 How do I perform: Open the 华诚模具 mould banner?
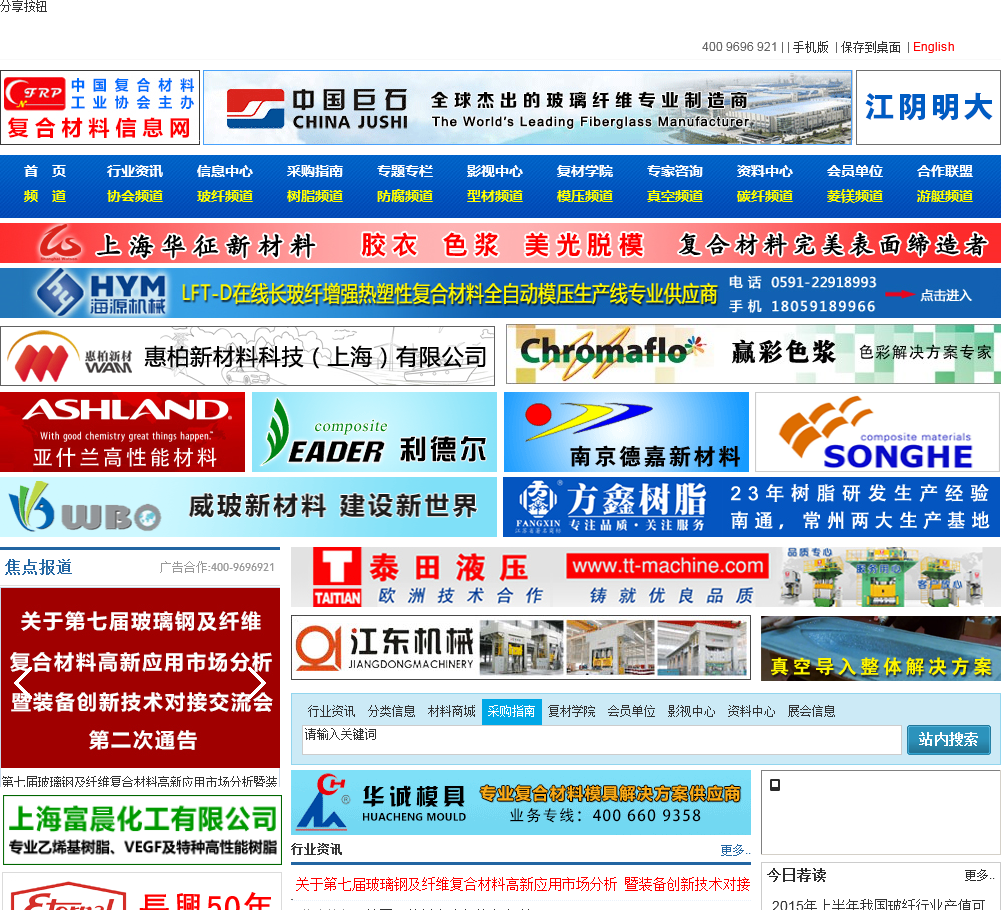[521, 803]
